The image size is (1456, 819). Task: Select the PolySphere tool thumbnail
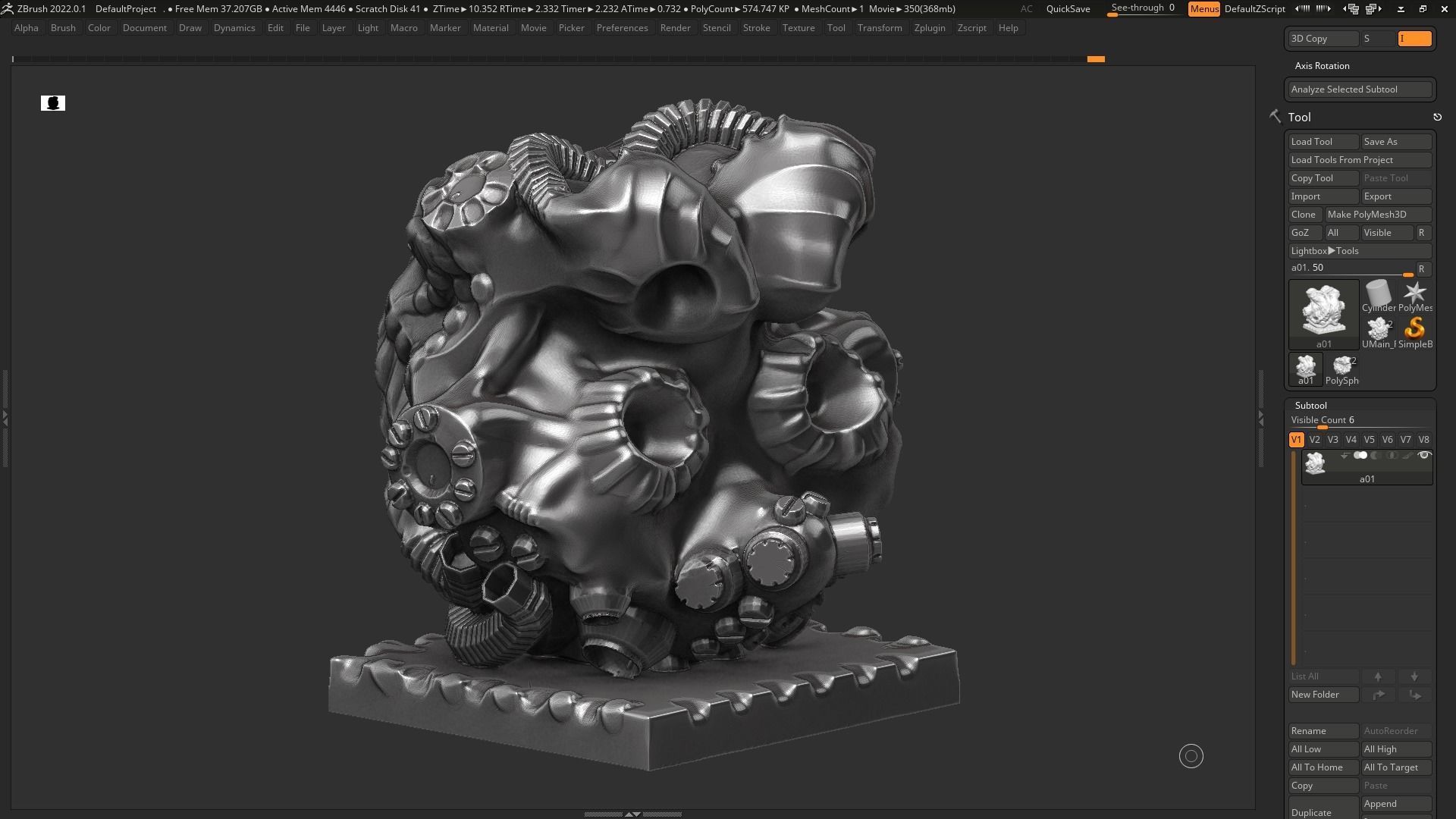[1341, 369]
